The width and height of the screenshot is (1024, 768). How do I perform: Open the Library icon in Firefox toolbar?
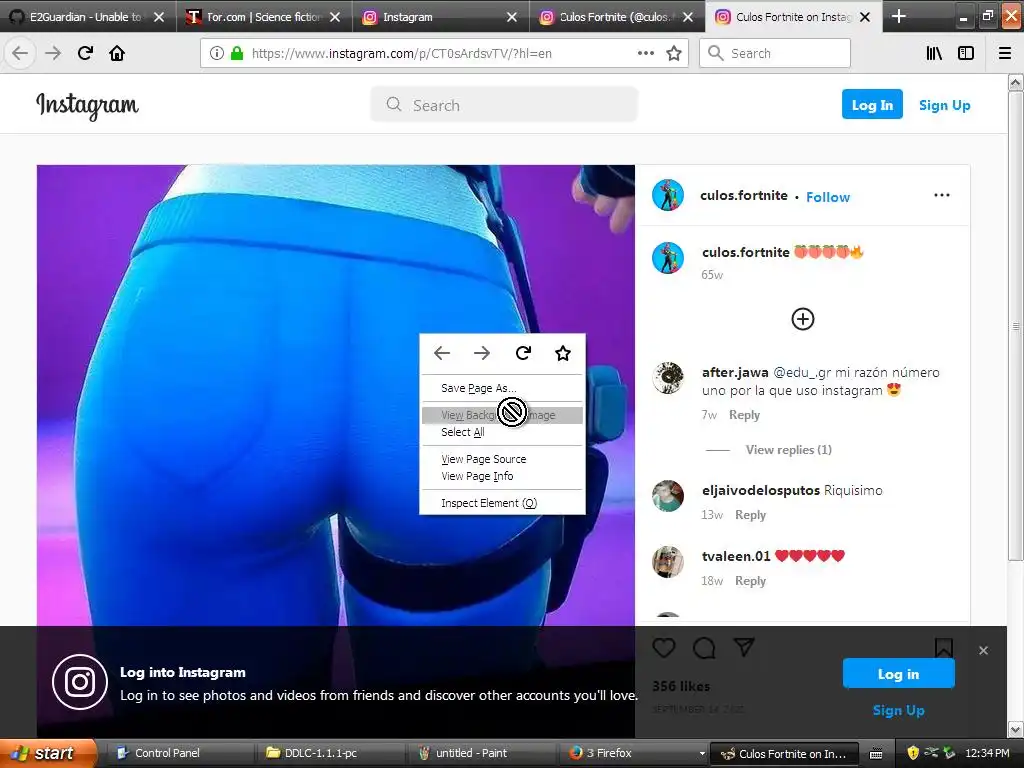[934, 53]
